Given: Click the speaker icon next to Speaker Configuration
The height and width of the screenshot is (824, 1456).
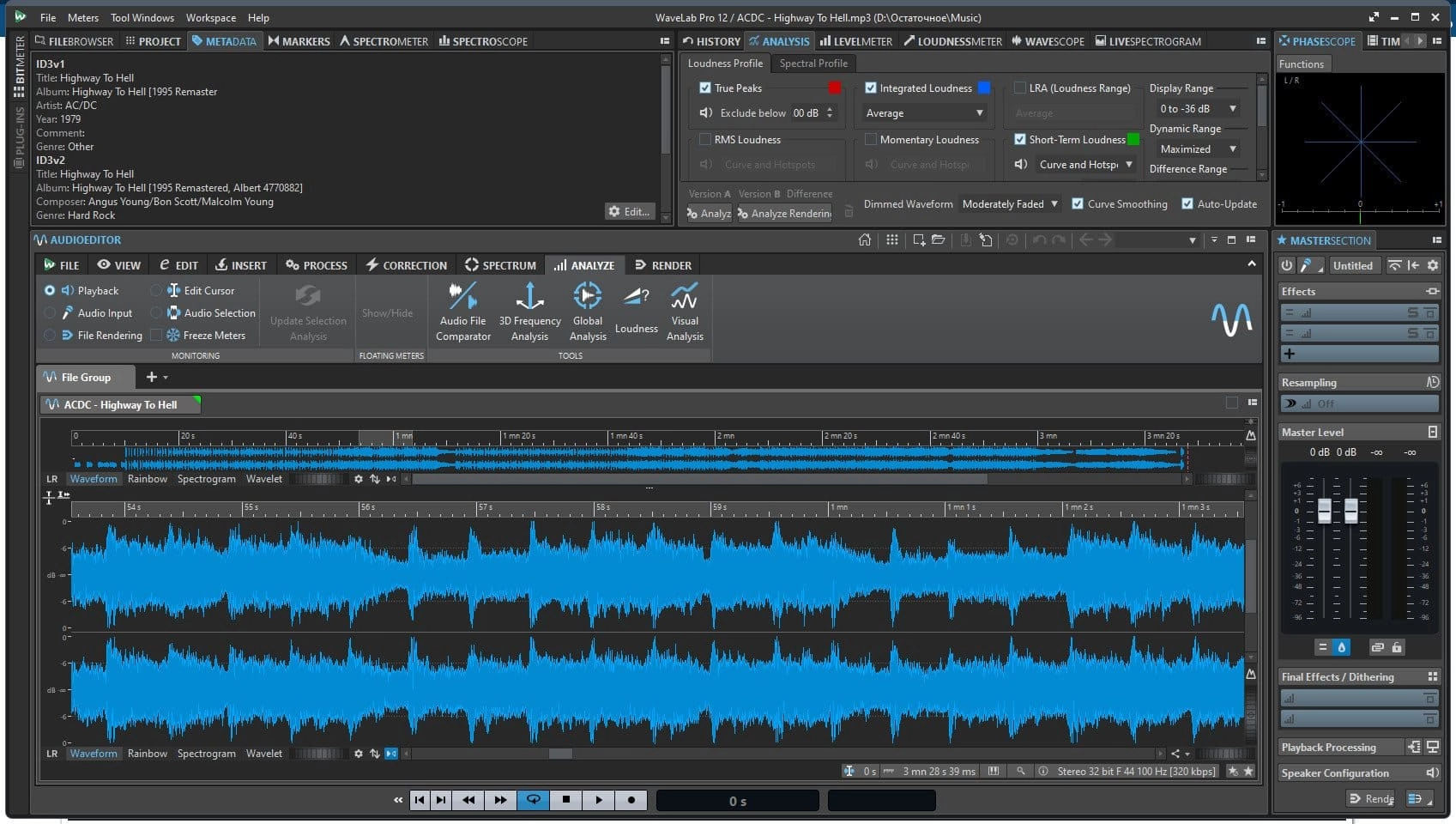Looking at the screenshot, I should pyautogui.click(x=1432, y=772).
